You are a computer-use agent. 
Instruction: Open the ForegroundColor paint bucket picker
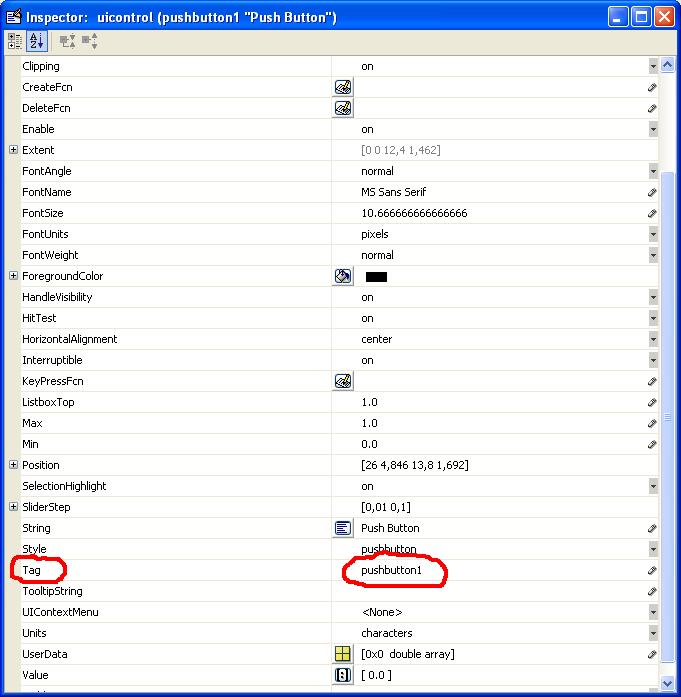click(343, 276)
